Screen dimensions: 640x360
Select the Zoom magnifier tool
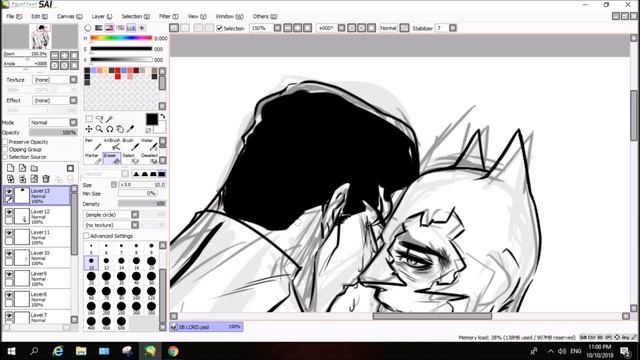(x=99, y=129)
